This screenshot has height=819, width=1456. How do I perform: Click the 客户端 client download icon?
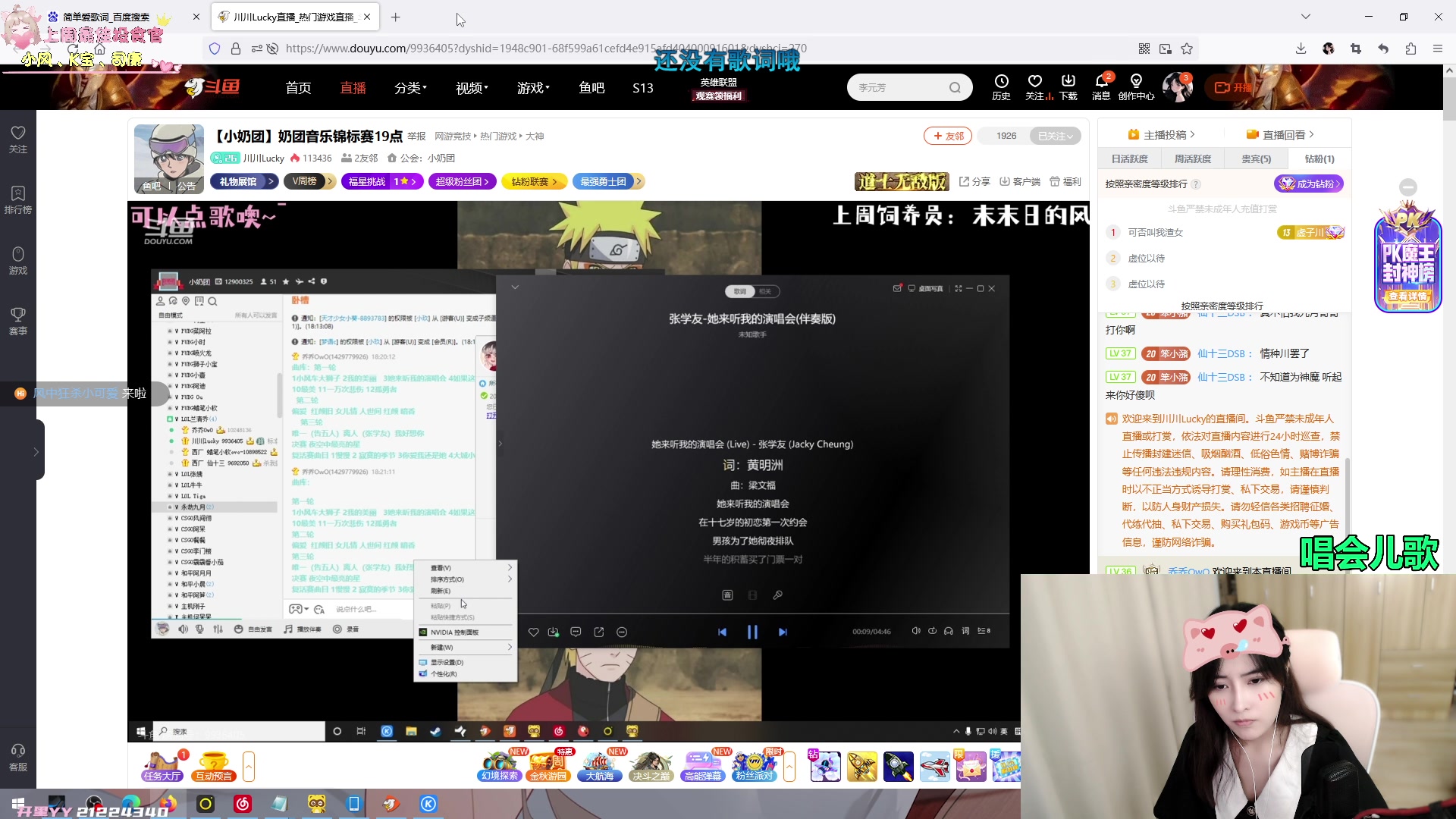tap(1019, 181)
